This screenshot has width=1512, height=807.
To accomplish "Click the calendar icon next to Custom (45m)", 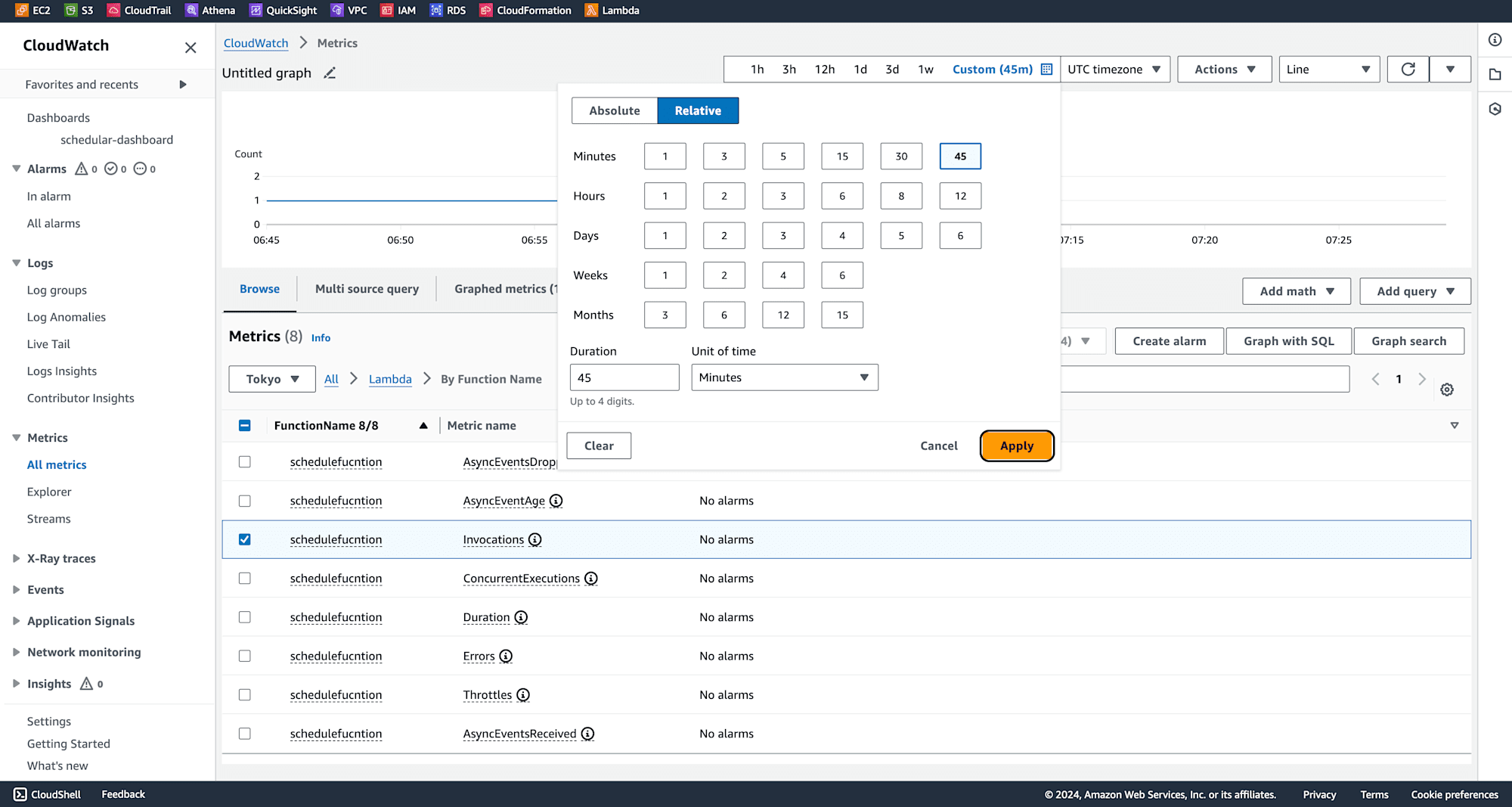I will click(1046, 69).
